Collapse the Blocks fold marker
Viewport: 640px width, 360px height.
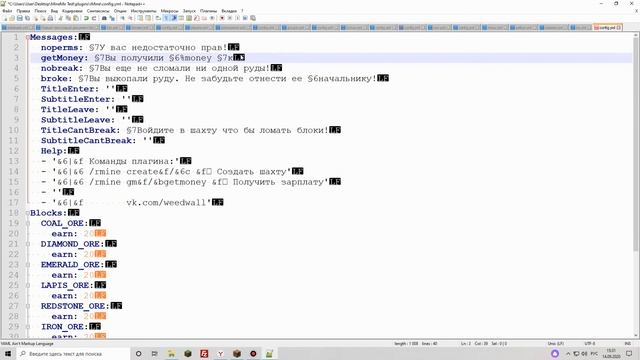28,213
